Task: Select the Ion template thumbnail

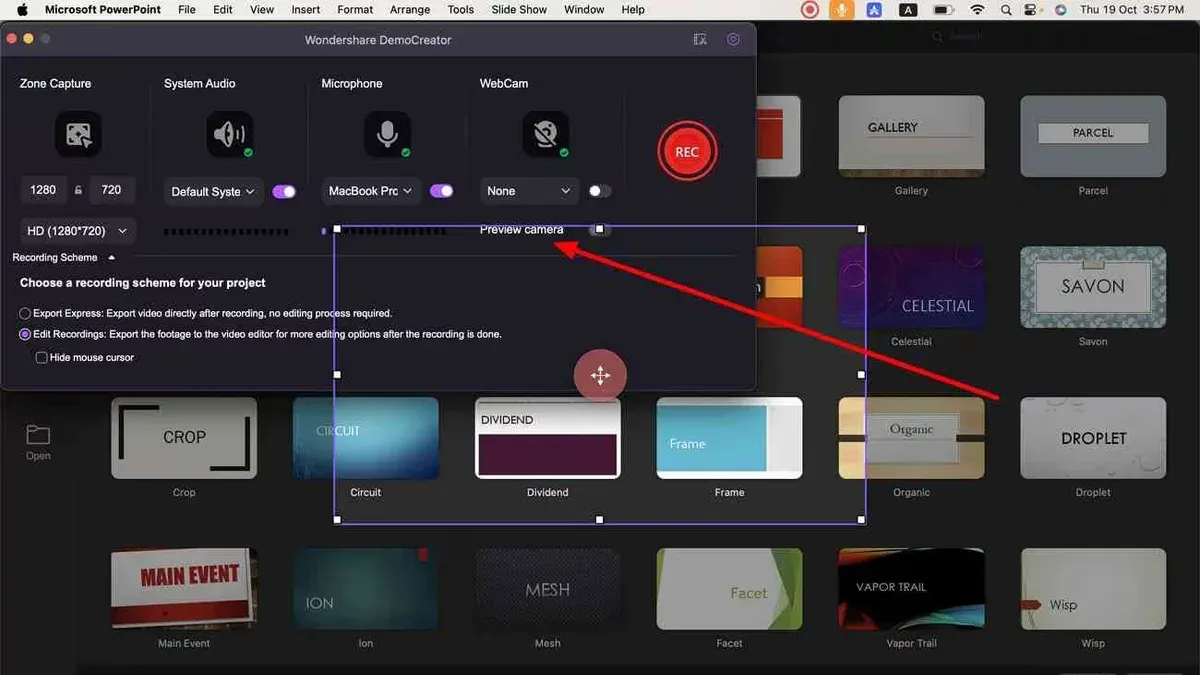Action: coord(366,589)
